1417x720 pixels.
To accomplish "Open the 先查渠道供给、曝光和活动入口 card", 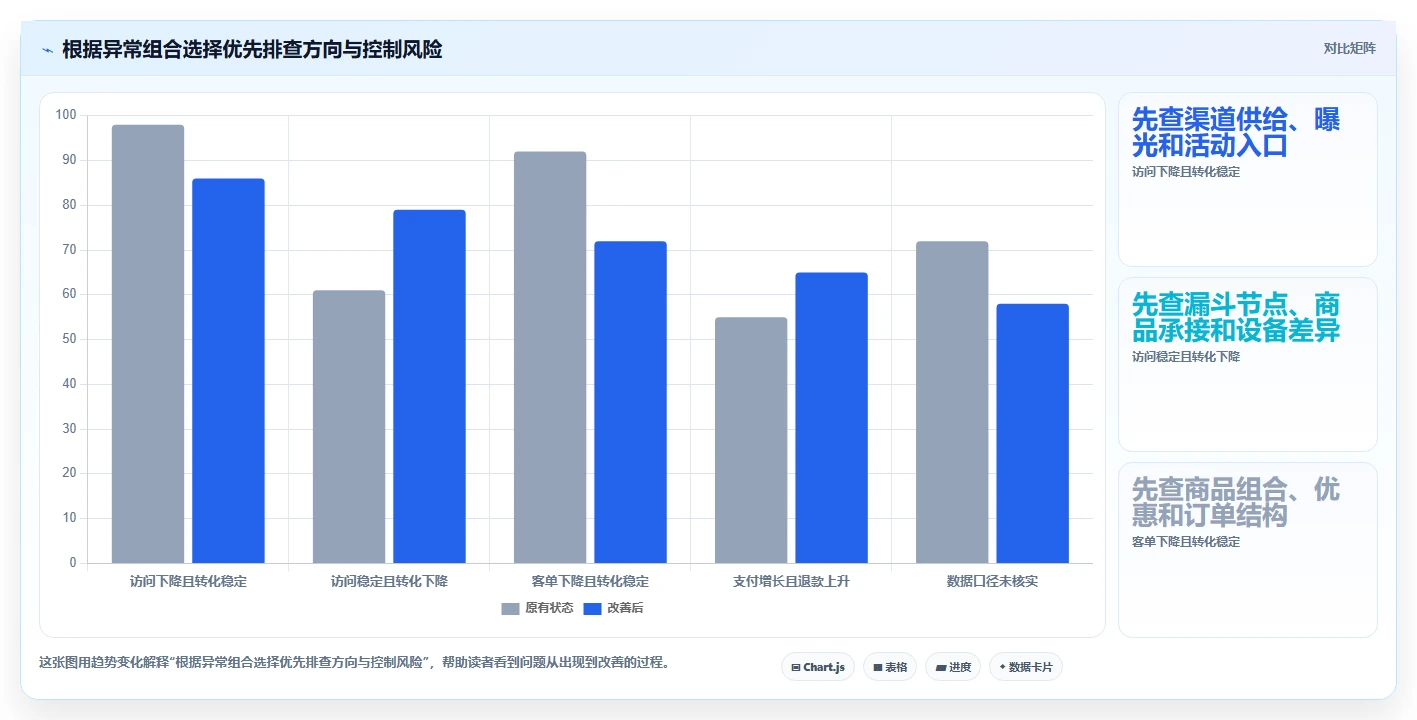I will (1248, 180).
